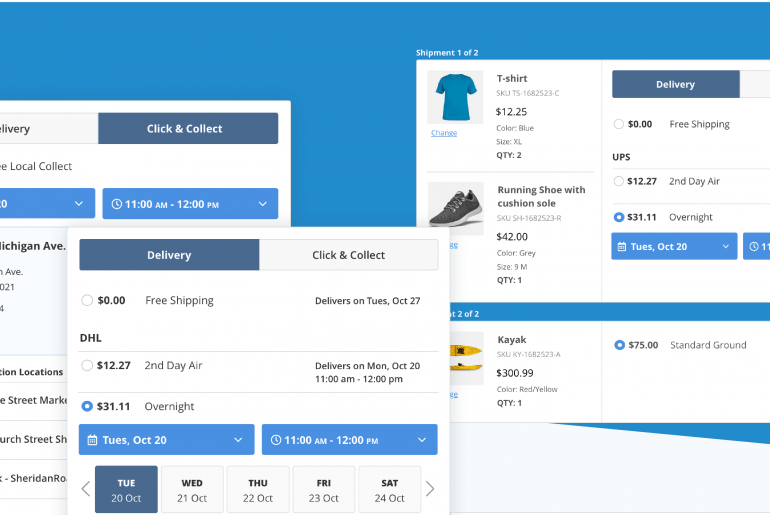Click clock icon in back panel time dropdown
770x515 pixels.
(x=116, y=204)
